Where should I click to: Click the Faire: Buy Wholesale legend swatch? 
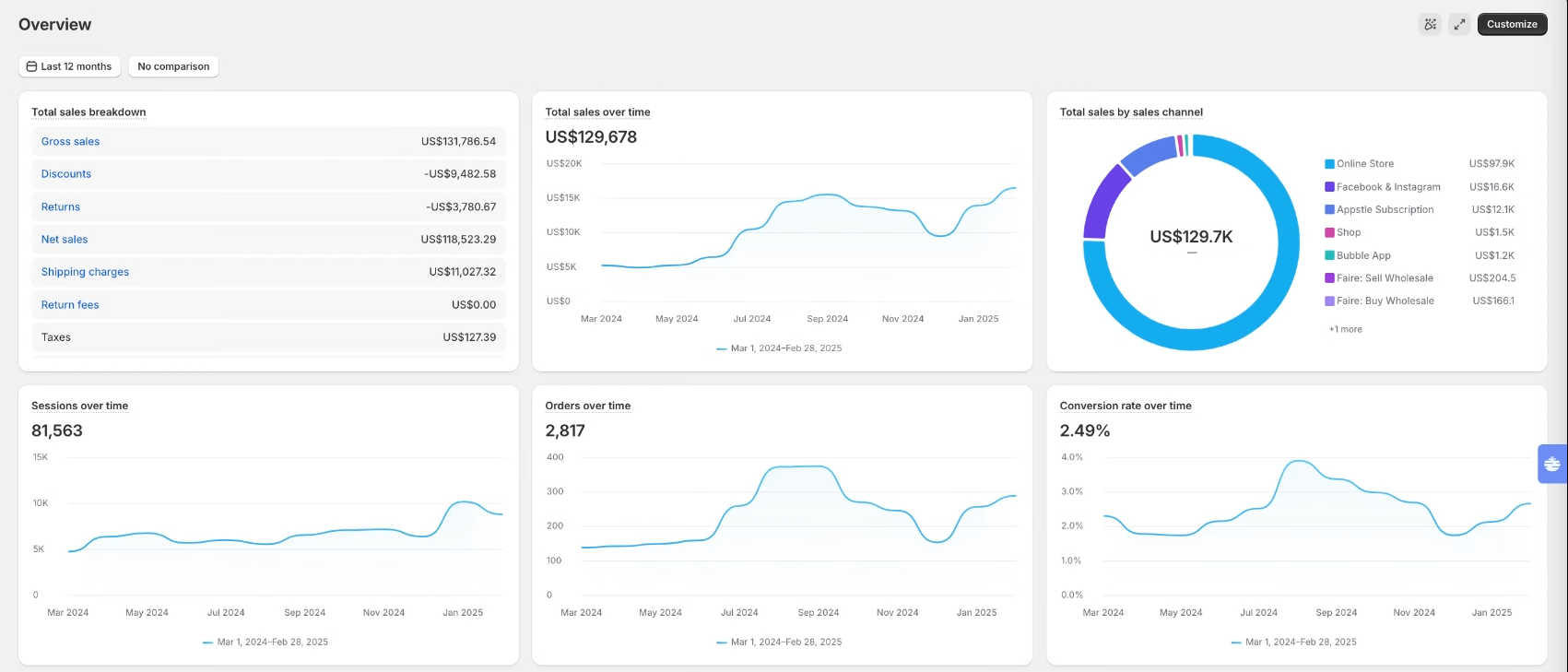(1329, 301)
